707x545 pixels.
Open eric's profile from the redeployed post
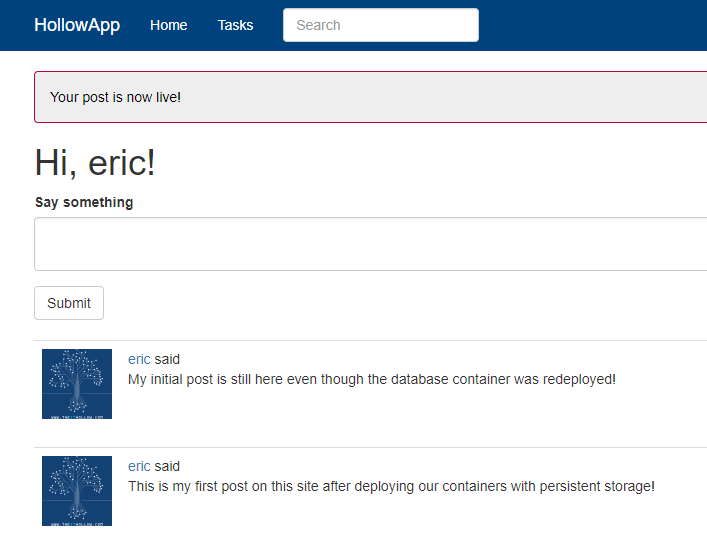(139, 359)
